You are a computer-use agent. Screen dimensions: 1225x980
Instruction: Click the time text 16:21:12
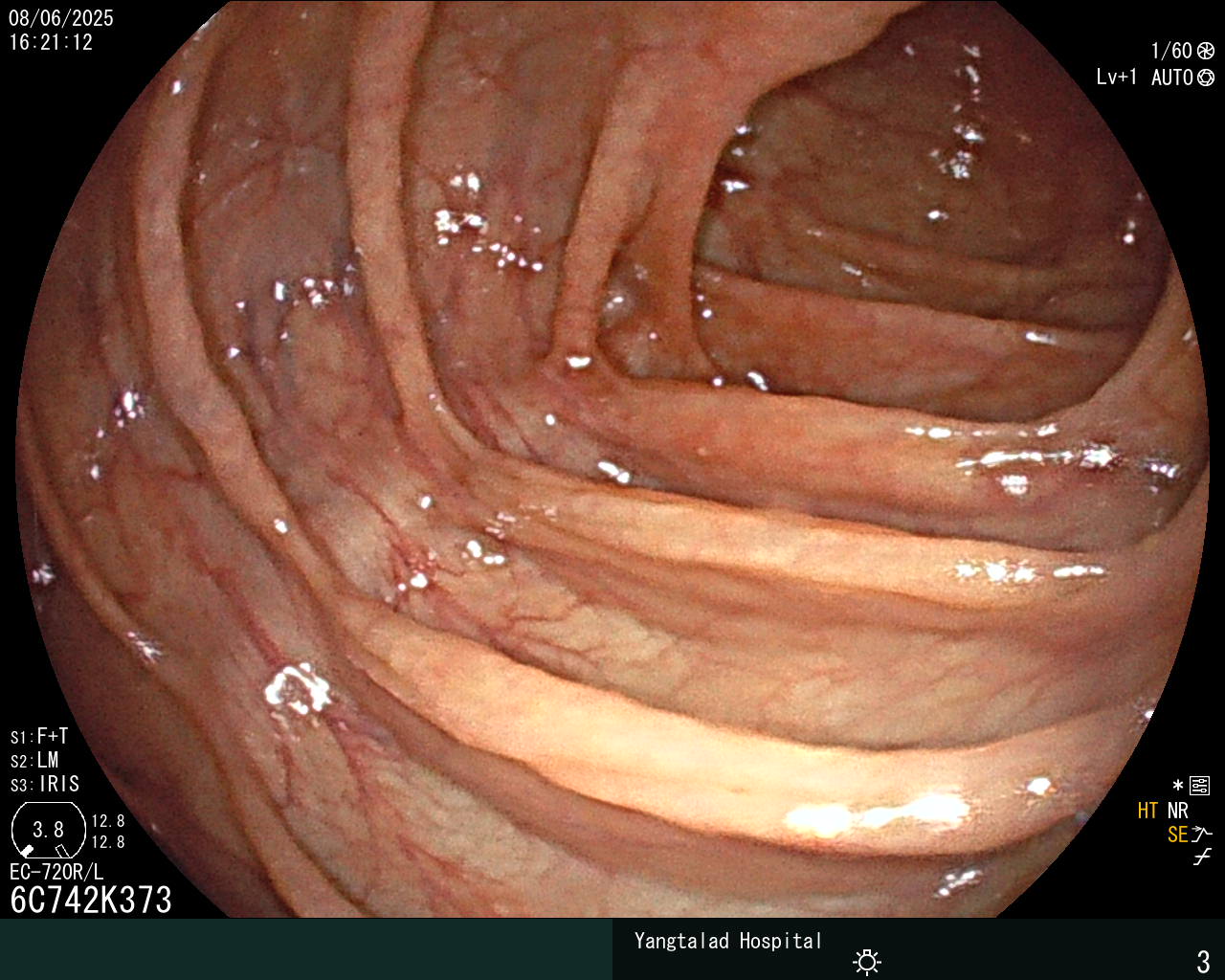pyautogui.click(x=51, y=42)
